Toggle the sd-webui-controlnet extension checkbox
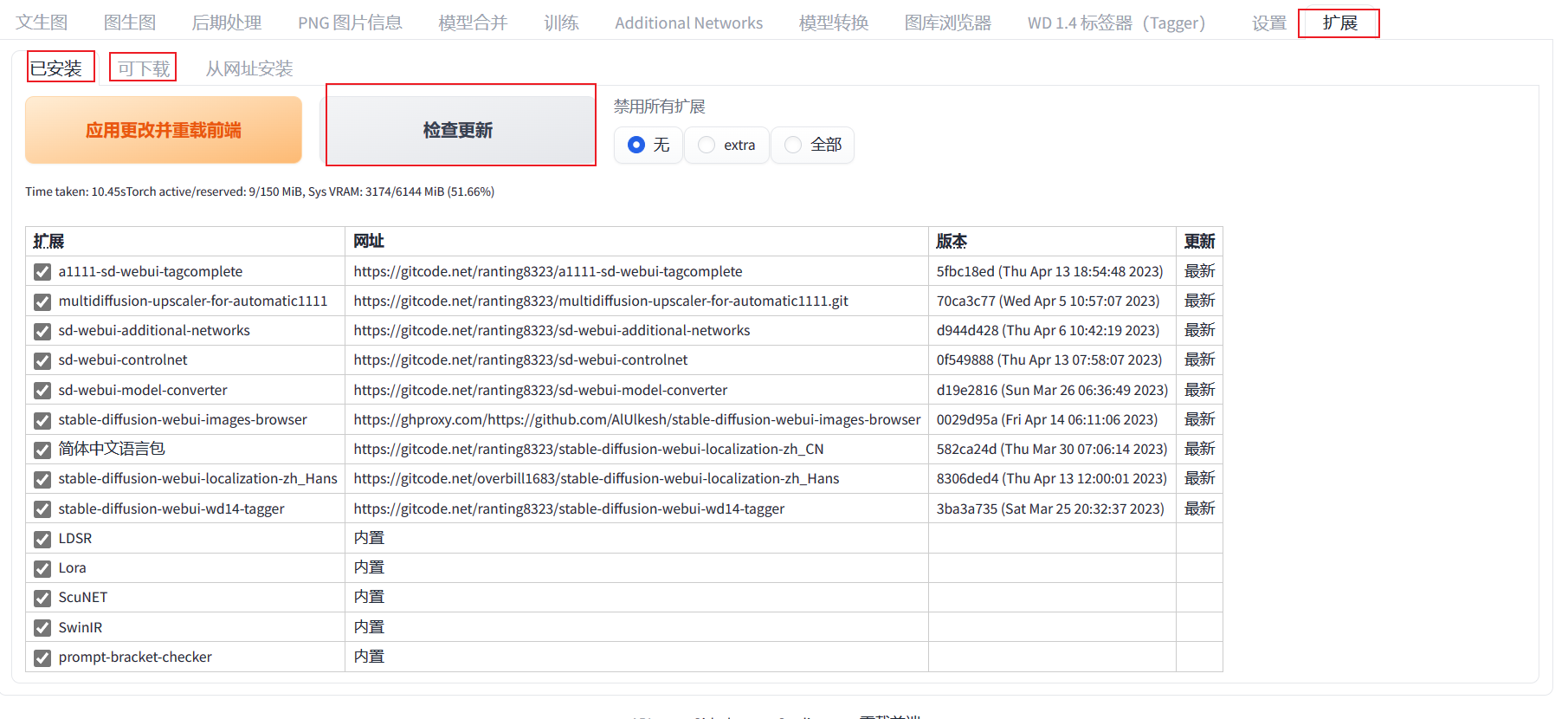Image resolution: width=1568 pixels, height=719 pixels. point(42,360)
